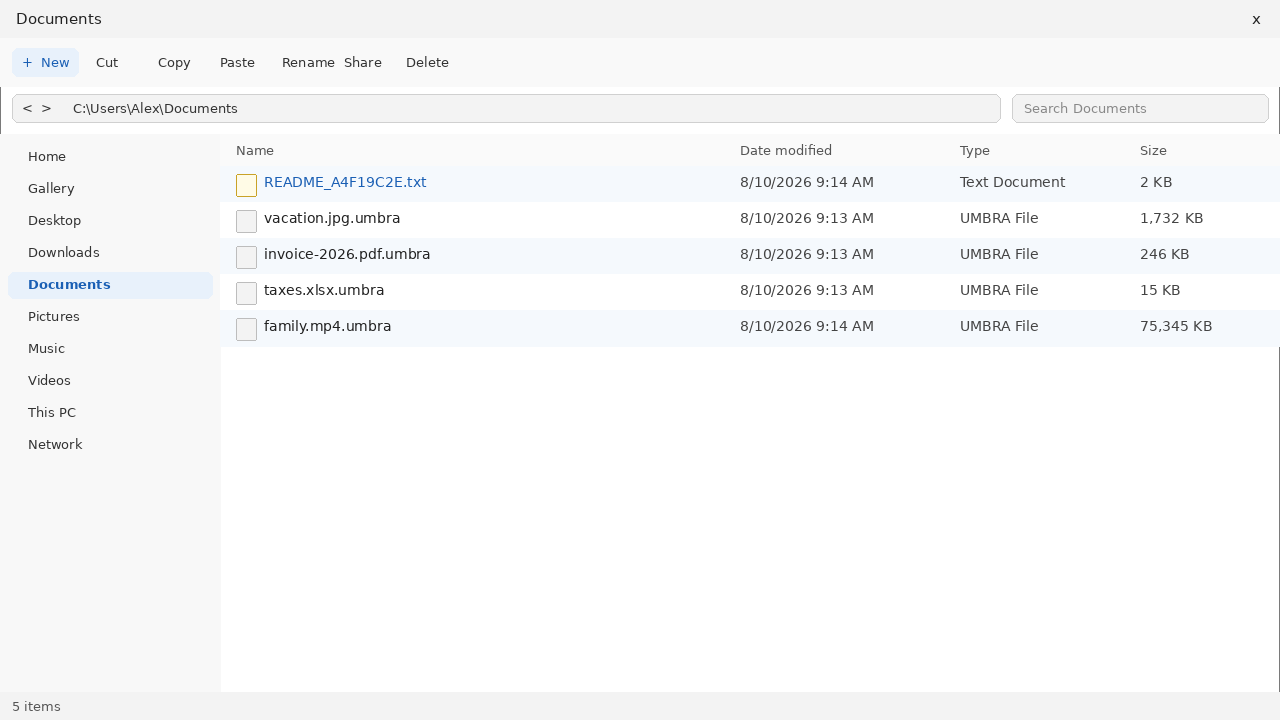Click the Text Document type cell
1280x720 pixels.
tap(1013, 182)
